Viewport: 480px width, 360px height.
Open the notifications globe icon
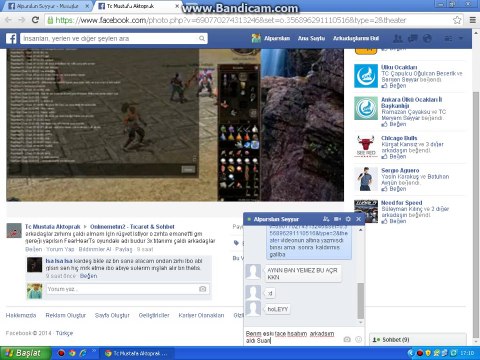[x=427, y=39]
